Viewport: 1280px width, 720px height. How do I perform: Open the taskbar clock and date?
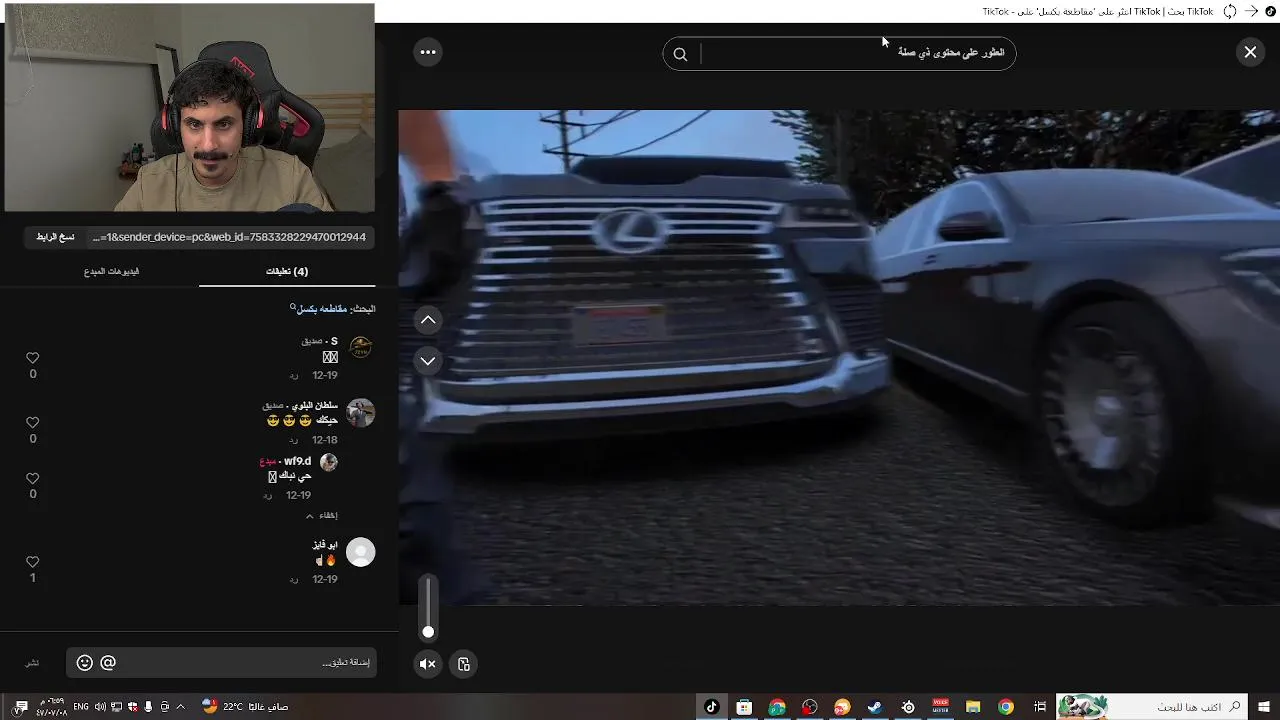(x=52, y=707)
